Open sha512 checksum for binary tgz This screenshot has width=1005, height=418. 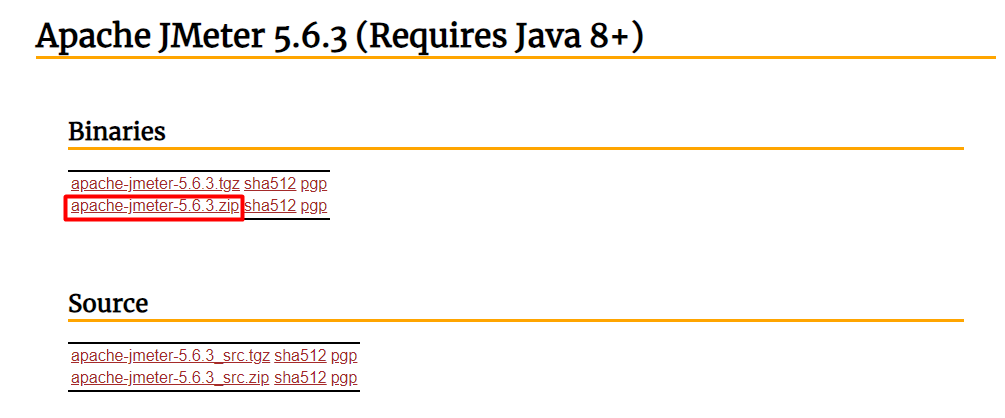270,184
